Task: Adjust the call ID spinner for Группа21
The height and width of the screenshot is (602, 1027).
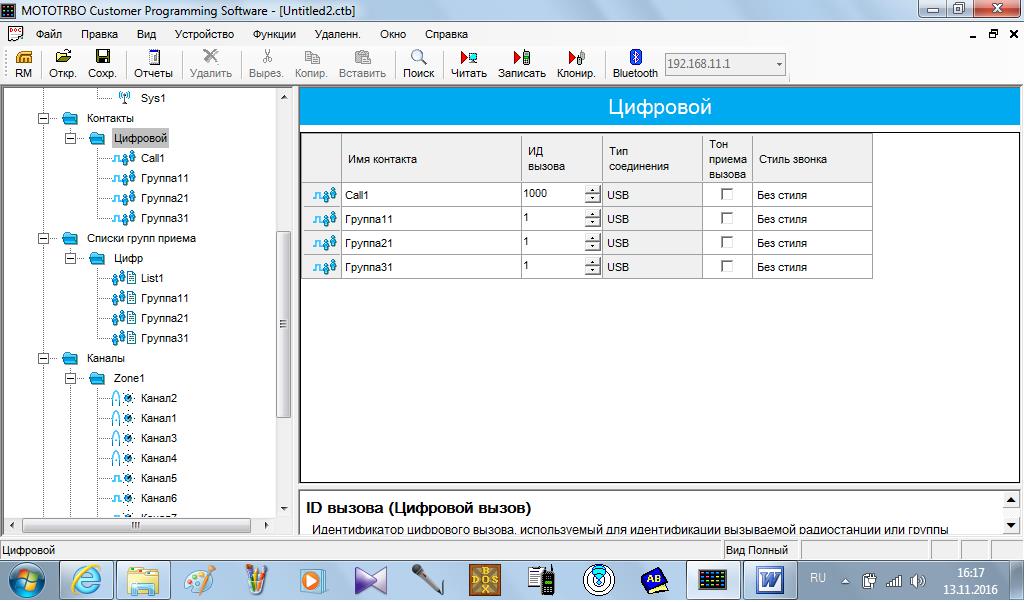Action: pyautogui.click(x=593, y=242)
